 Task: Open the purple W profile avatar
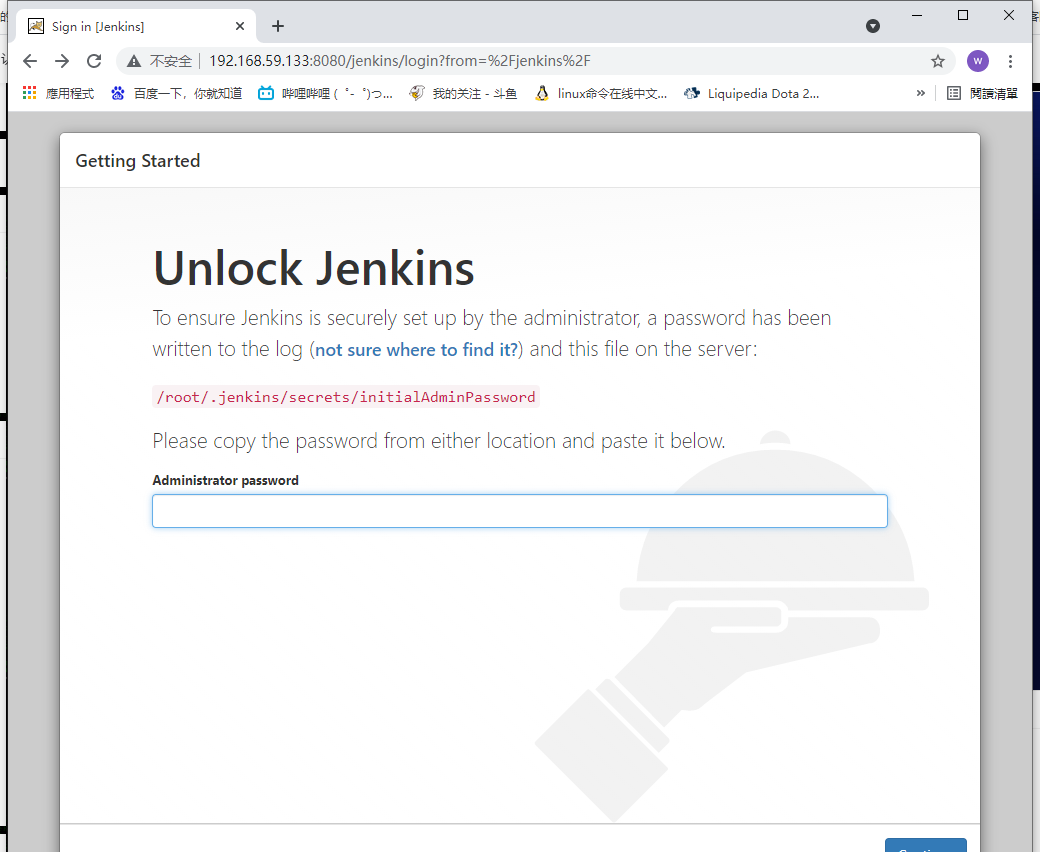[978, 61]
